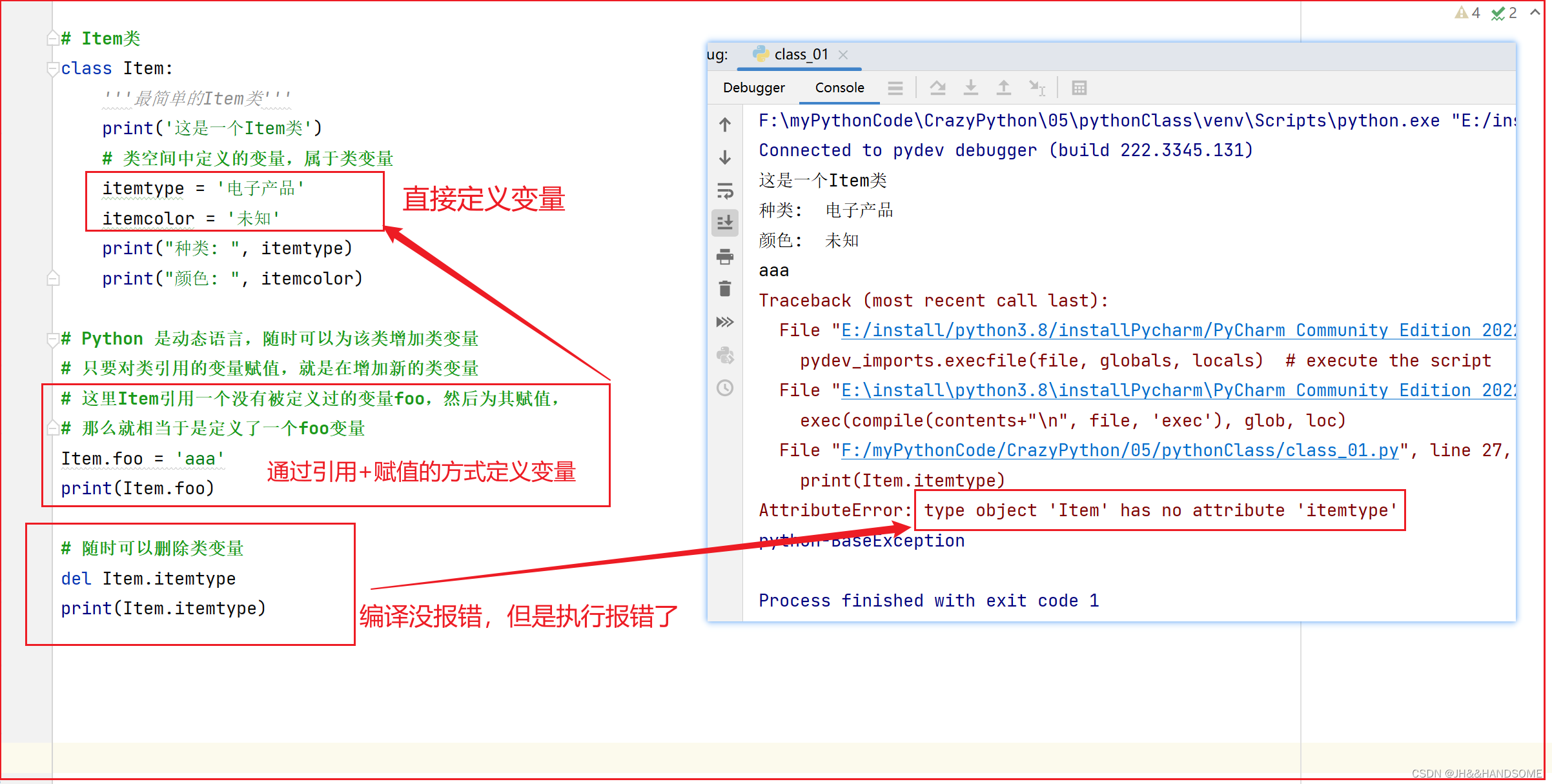Click the comment '# 随时可以删除类变量'
Screen dimensions: 1552x784
(x=152, y=548)
